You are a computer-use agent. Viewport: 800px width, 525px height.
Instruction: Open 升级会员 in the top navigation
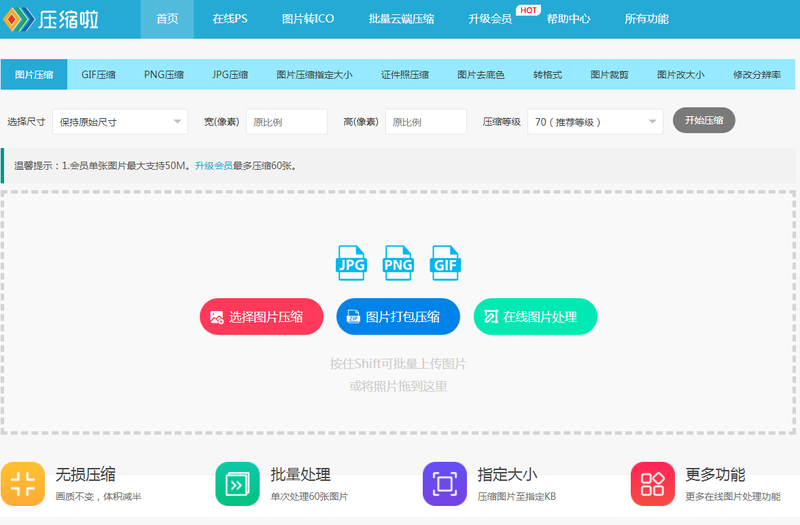point(490,19)
